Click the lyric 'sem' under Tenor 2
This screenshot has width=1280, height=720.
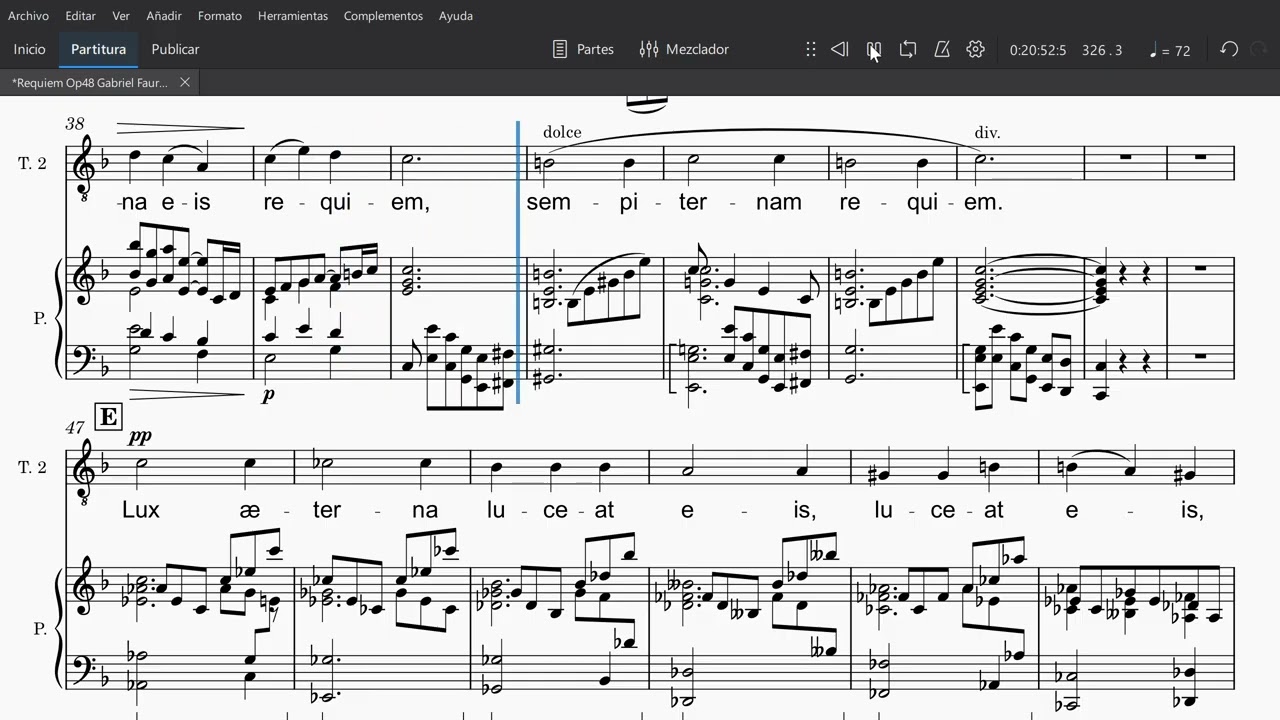point(548,202)
